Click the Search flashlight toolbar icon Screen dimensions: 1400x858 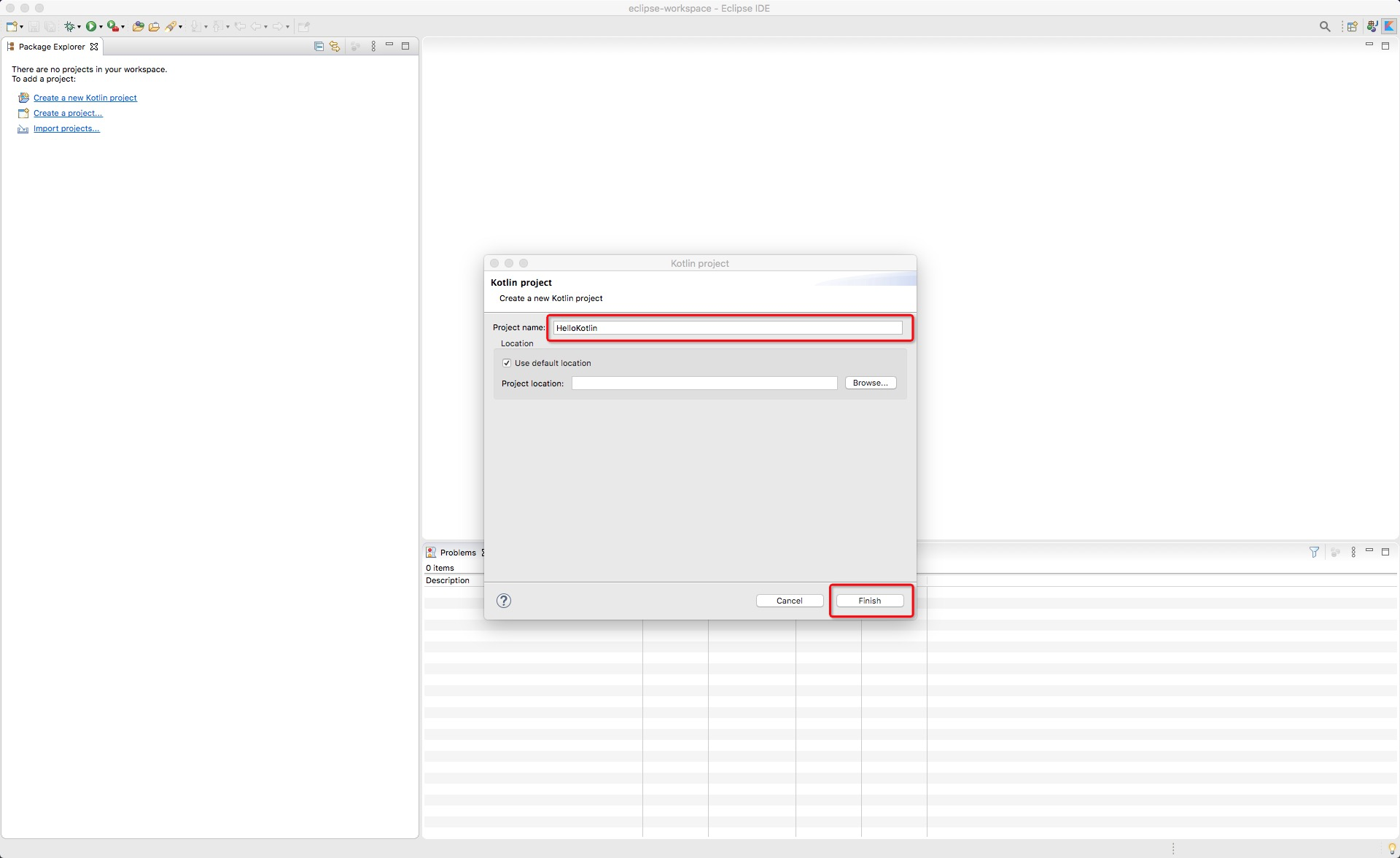point(171,26)
